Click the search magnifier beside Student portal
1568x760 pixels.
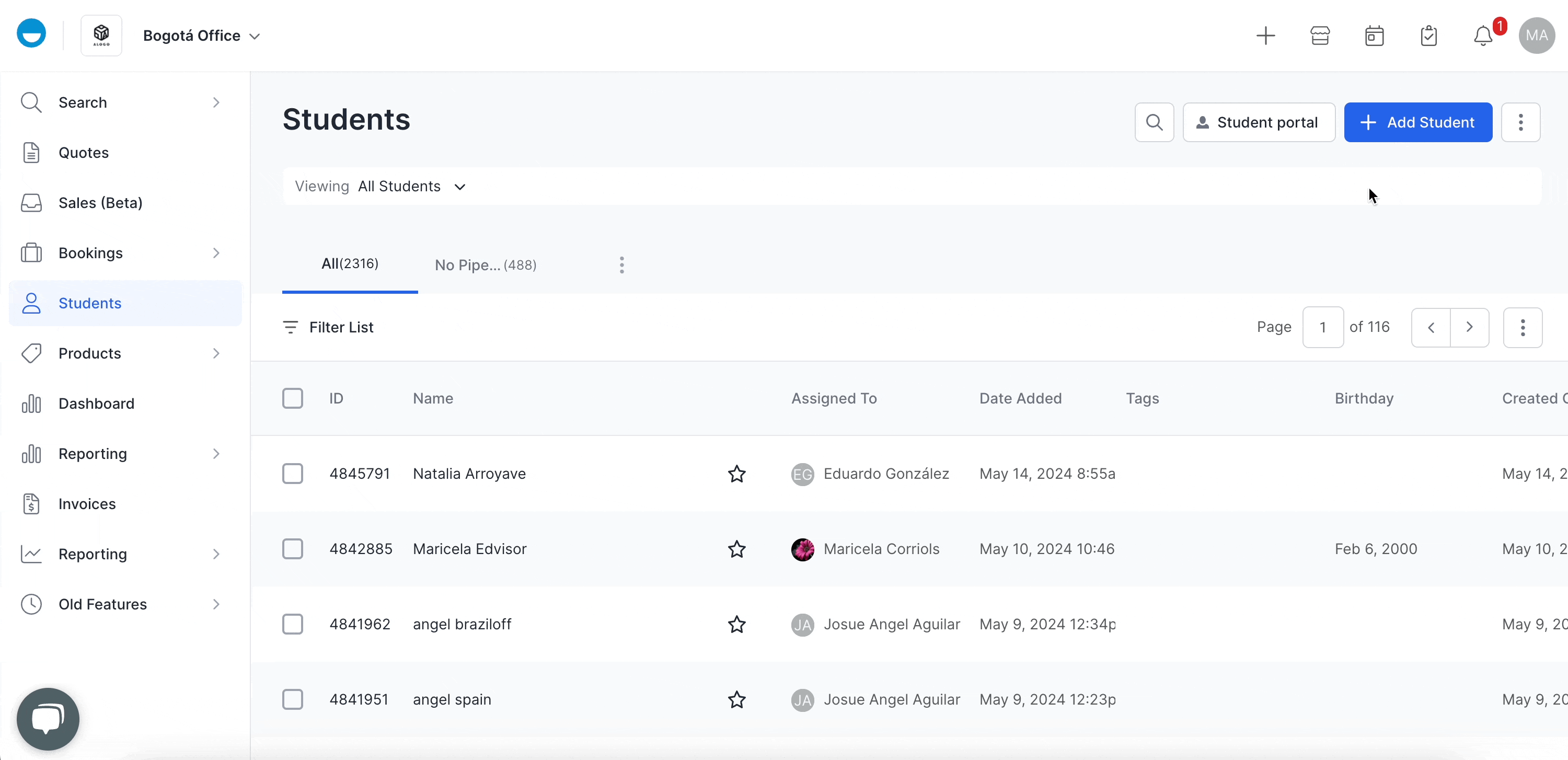tap(1154, 122)
